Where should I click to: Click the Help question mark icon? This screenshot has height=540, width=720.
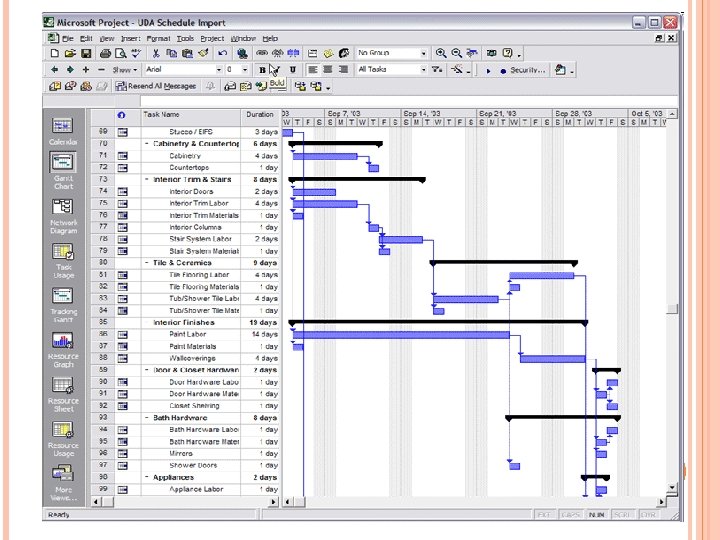[x=507, y=53]
